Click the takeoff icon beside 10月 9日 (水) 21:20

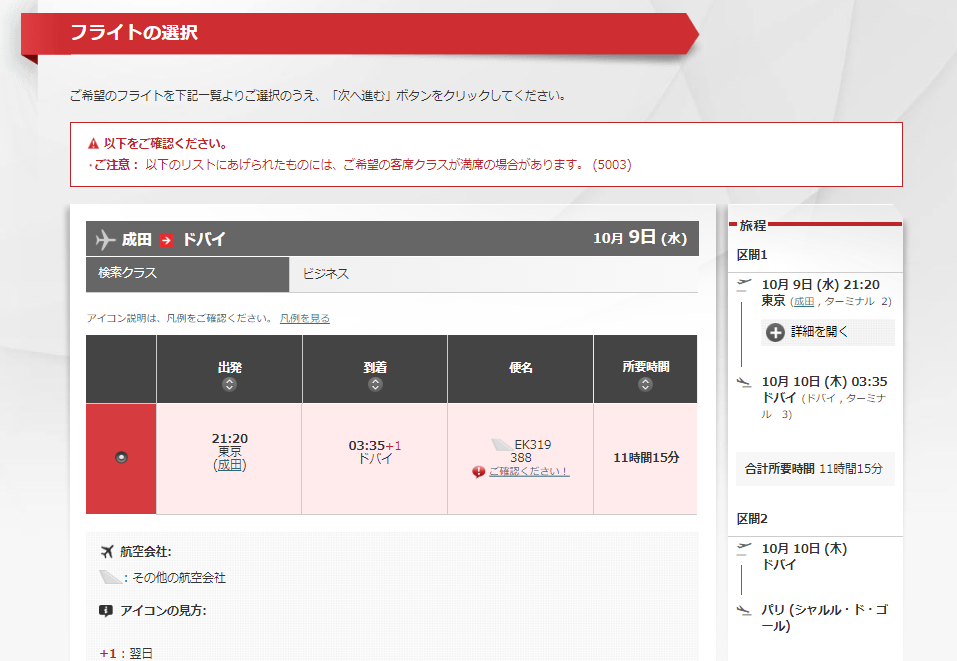tap(744, 284)
